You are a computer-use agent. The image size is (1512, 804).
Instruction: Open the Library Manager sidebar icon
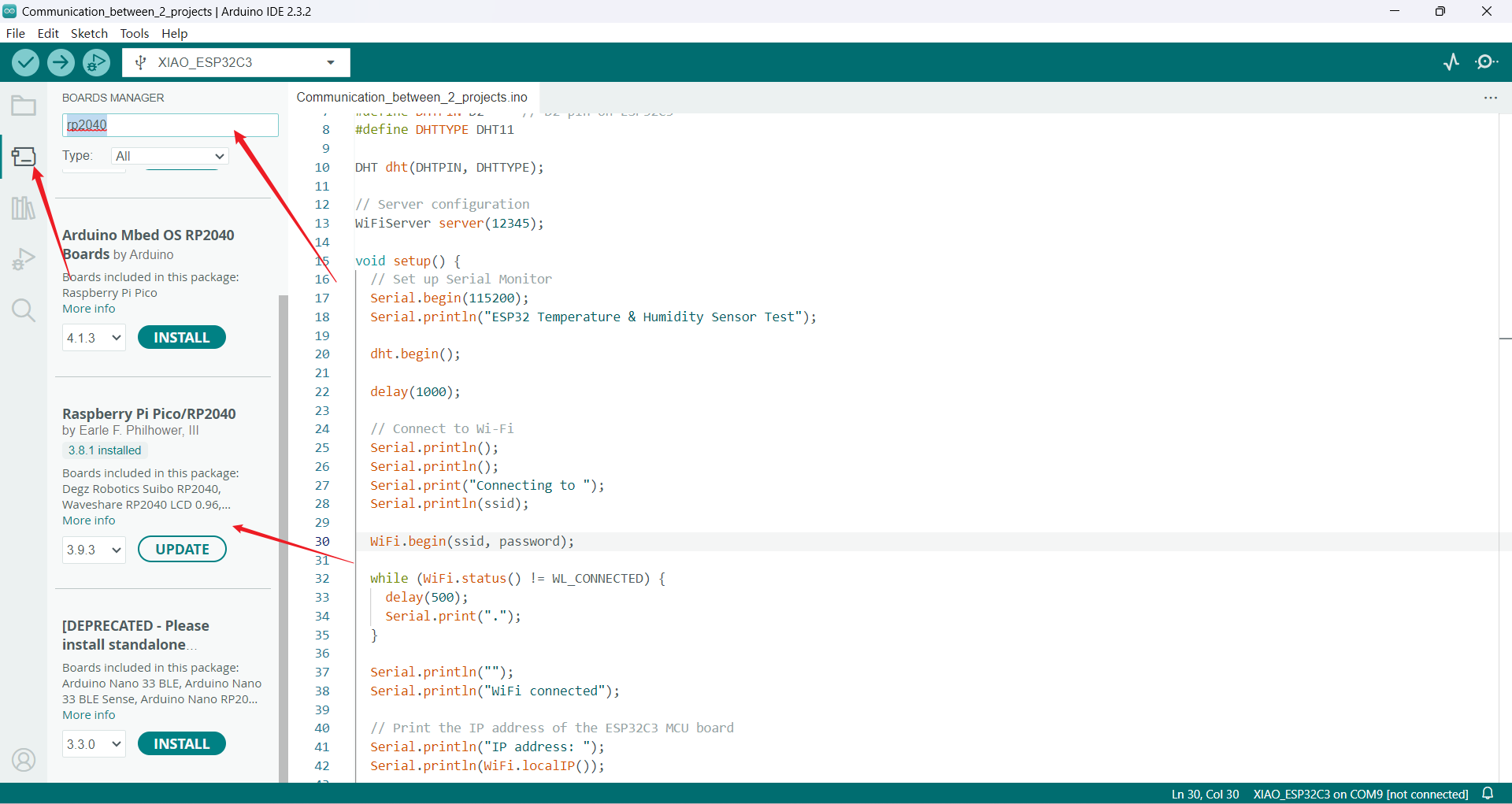pyautogui.click(x=24, y=208)
